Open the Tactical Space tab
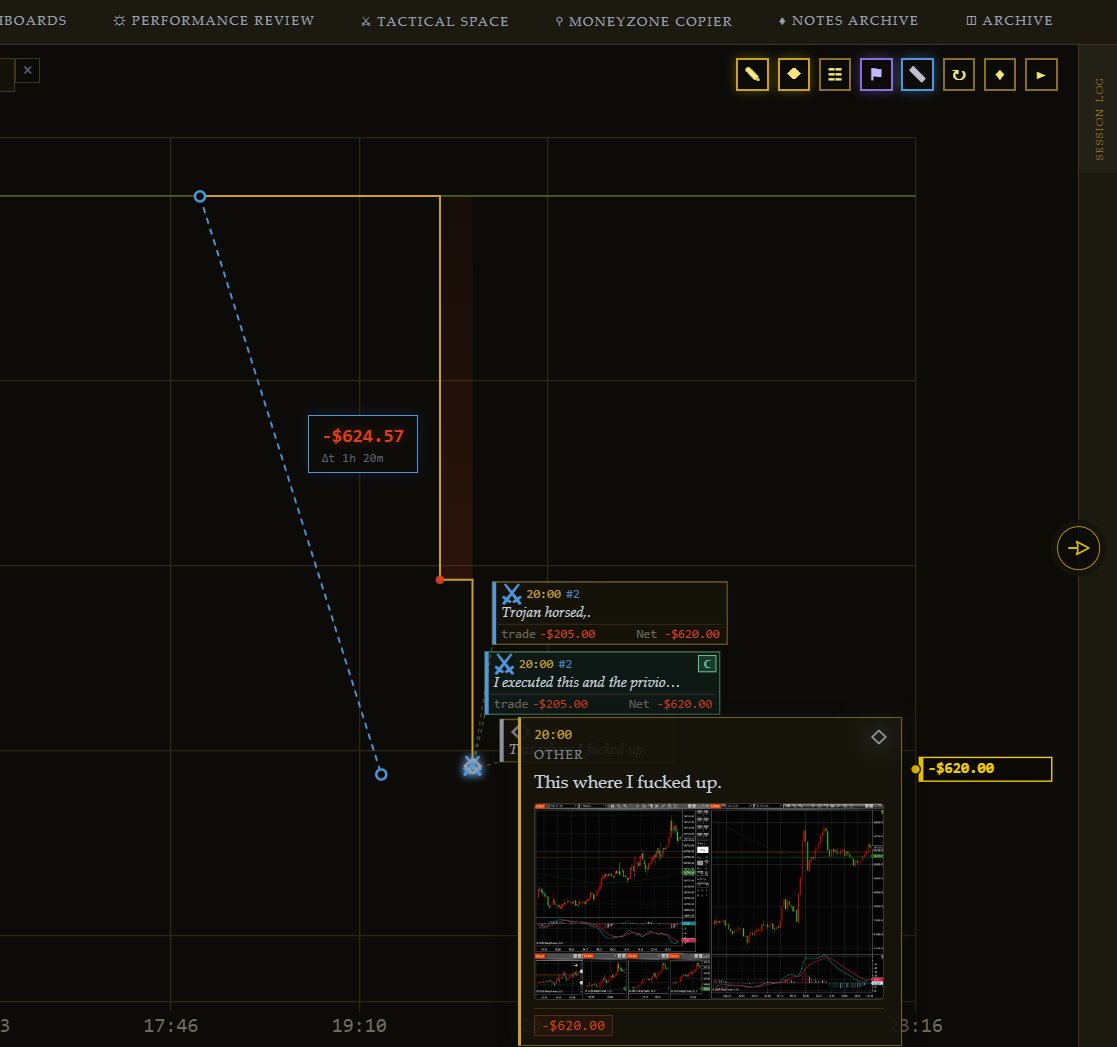1117x1047 pixels. coord(435,21)
